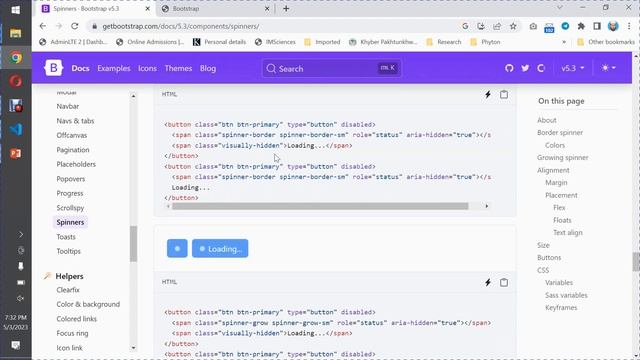Select Spinners in the sidebar
The height and width of the screenshot is (360, 640).
(70, 222)
